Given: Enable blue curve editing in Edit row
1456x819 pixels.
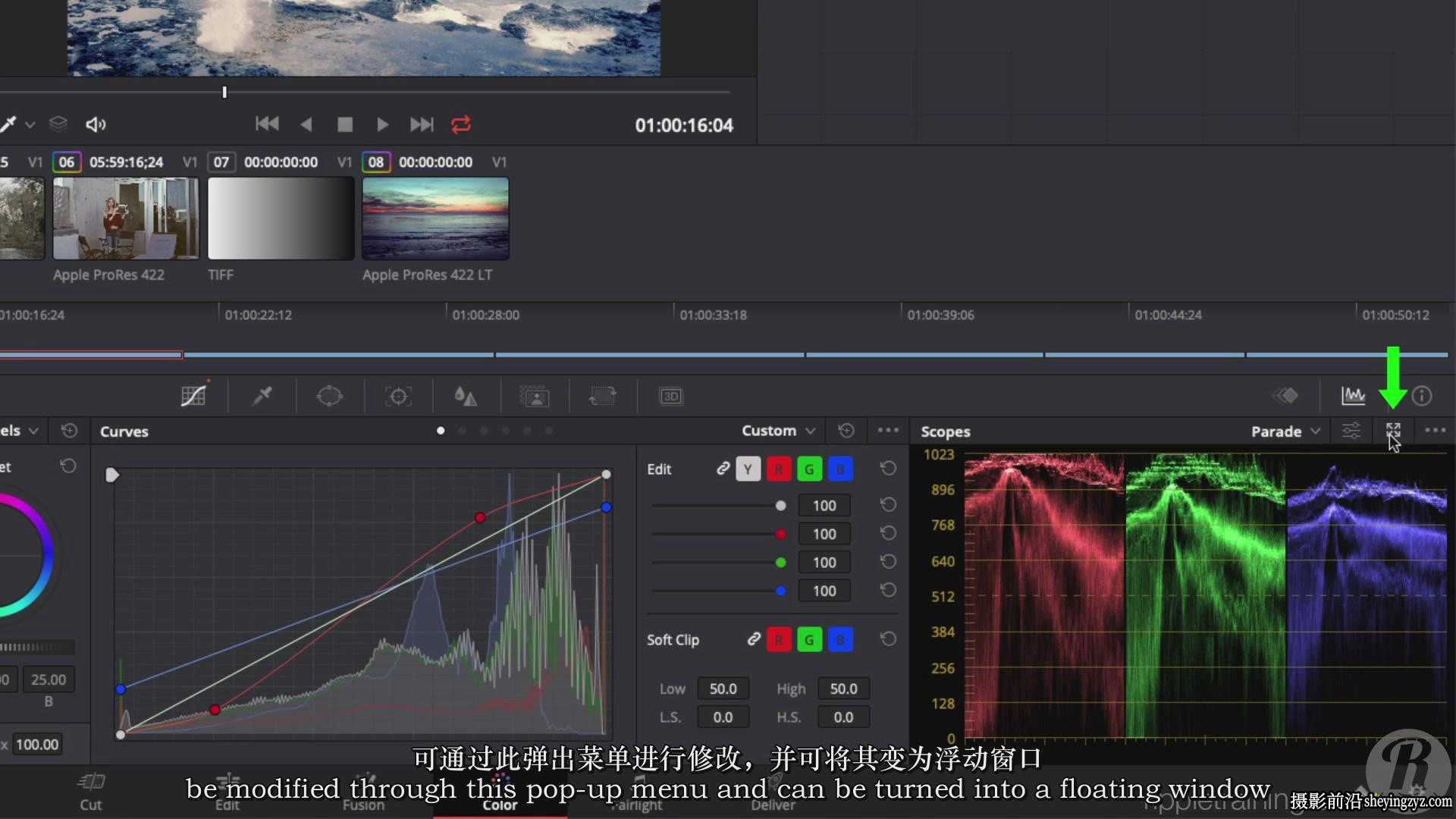Looking at the screenshot, I should (840, 469).
